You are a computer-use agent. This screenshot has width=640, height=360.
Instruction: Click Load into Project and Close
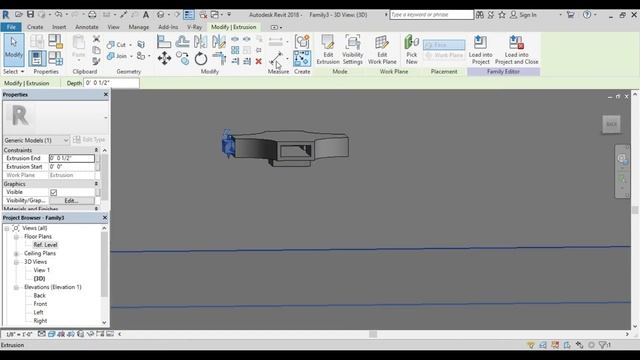tap(516, 50)
